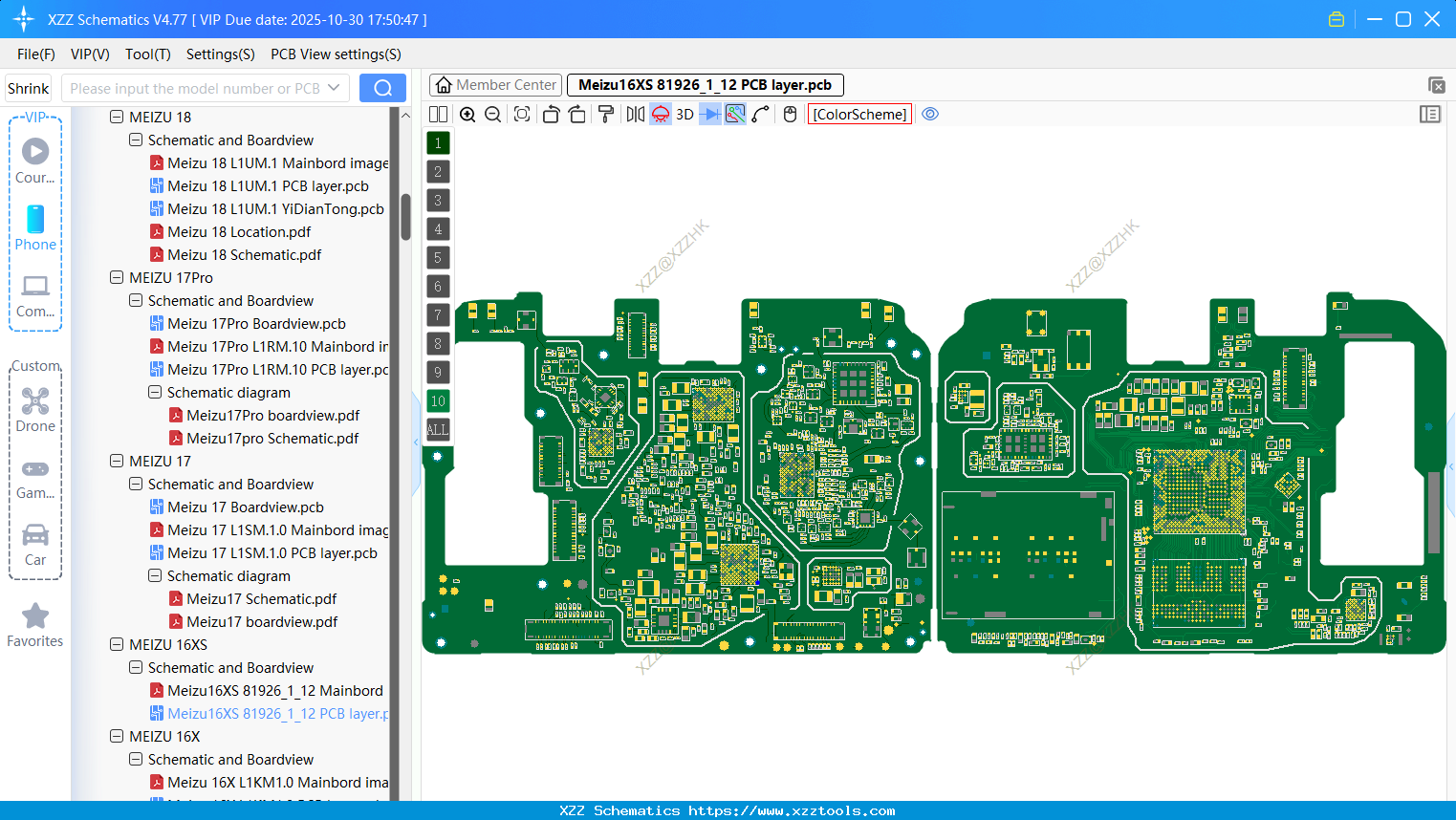Collapse the MEIZU 18 tree node
The image size is (1456, 820).
pyautogui.click(x=116, y=116)
